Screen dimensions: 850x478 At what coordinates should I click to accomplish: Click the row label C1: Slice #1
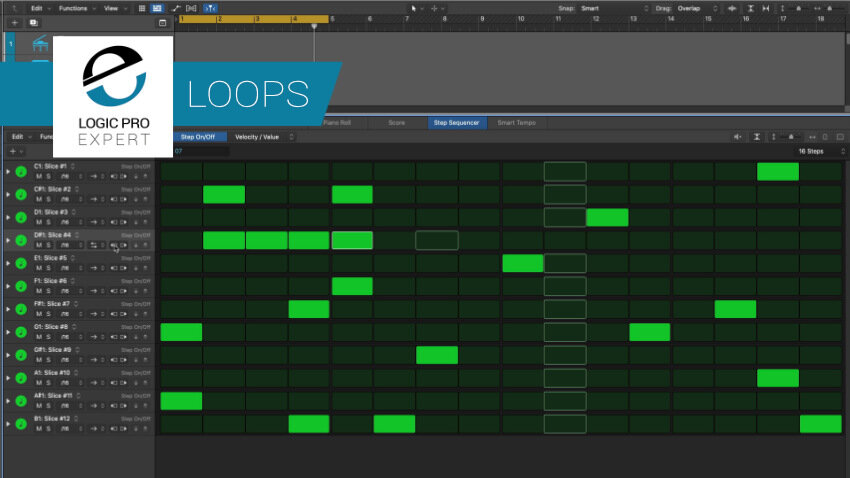50,166
